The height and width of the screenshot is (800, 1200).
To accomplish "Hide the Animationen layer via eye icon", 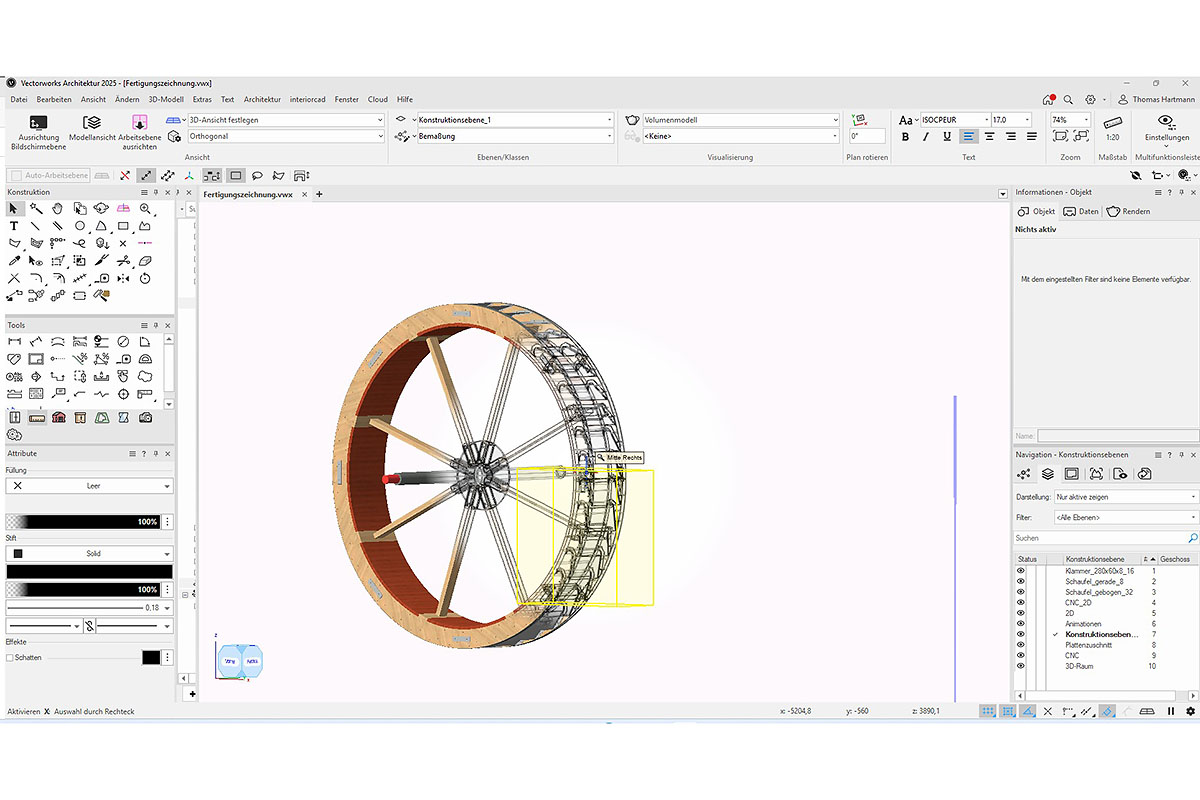I will [1021, 624].
